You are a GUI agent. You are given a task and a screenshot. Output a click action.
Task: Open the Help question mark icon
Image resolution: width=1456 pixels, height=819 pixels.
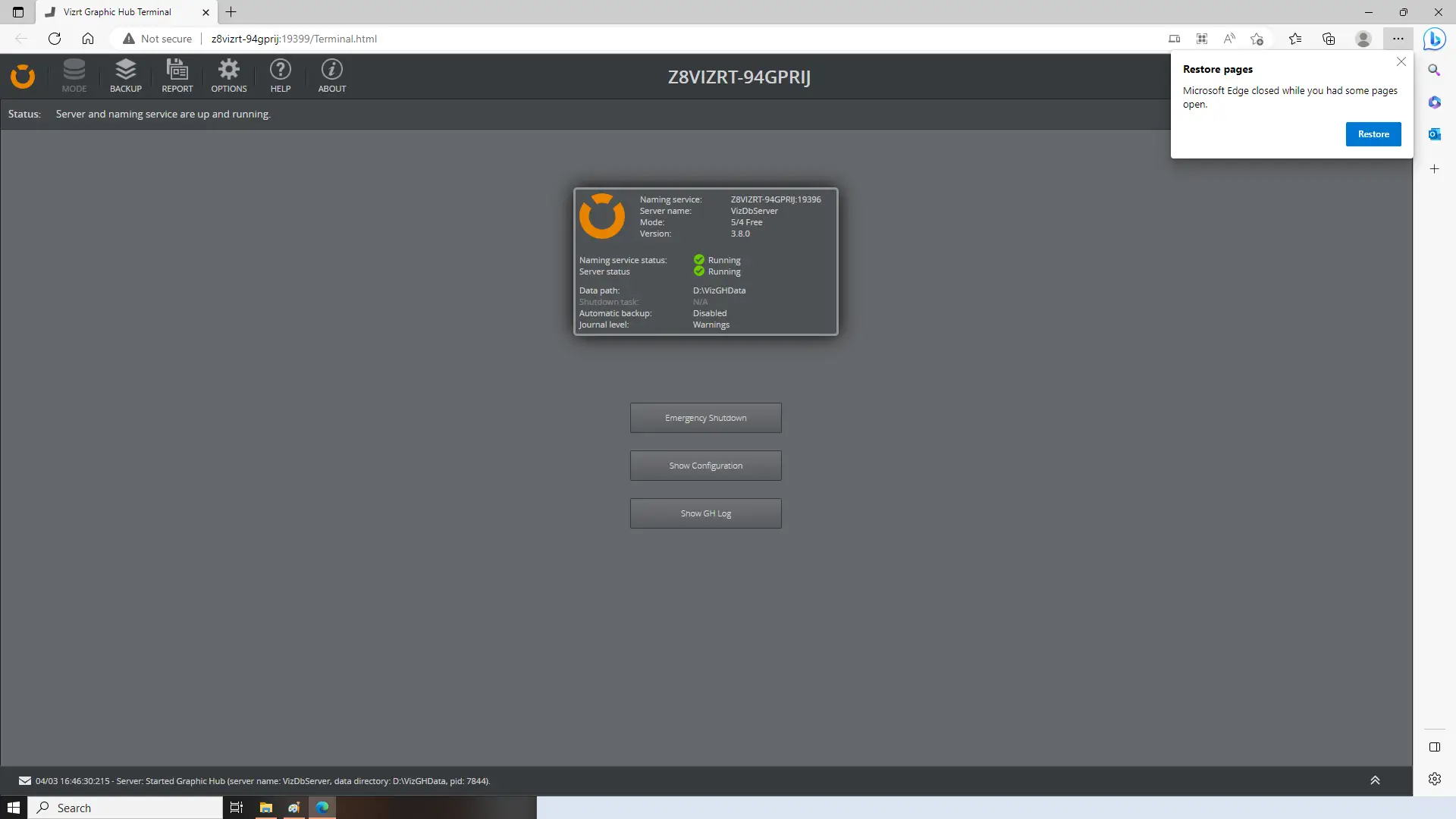point(281,76)
